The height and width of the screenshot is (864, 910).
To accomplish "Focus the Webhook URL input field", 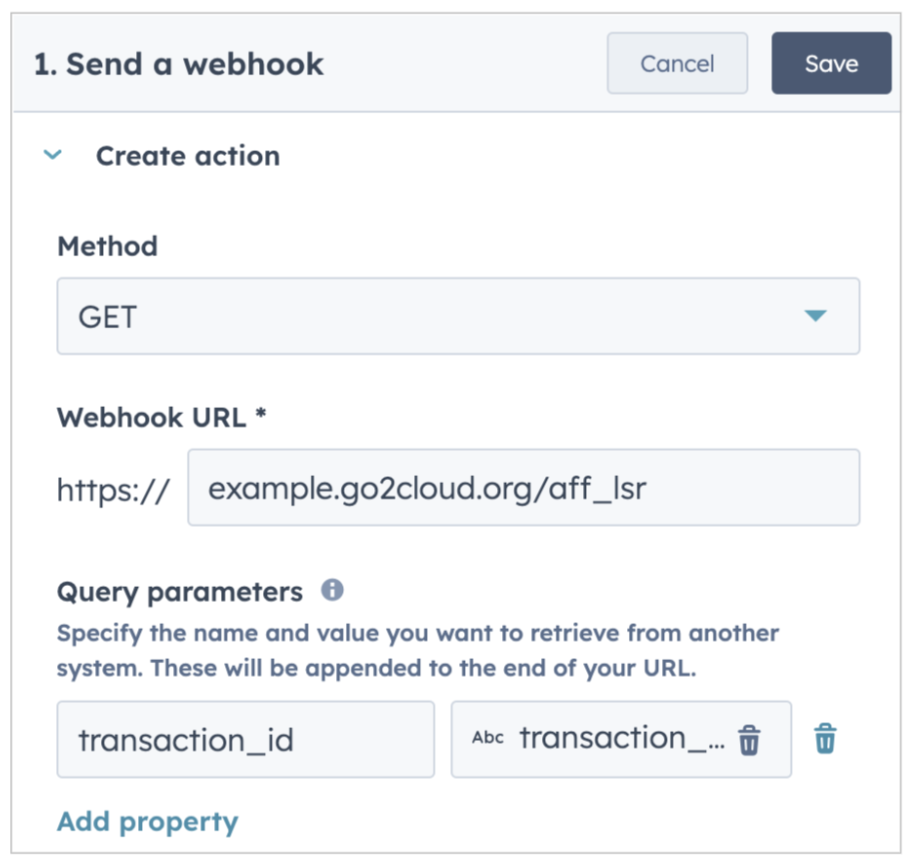I will pos(523,487).
